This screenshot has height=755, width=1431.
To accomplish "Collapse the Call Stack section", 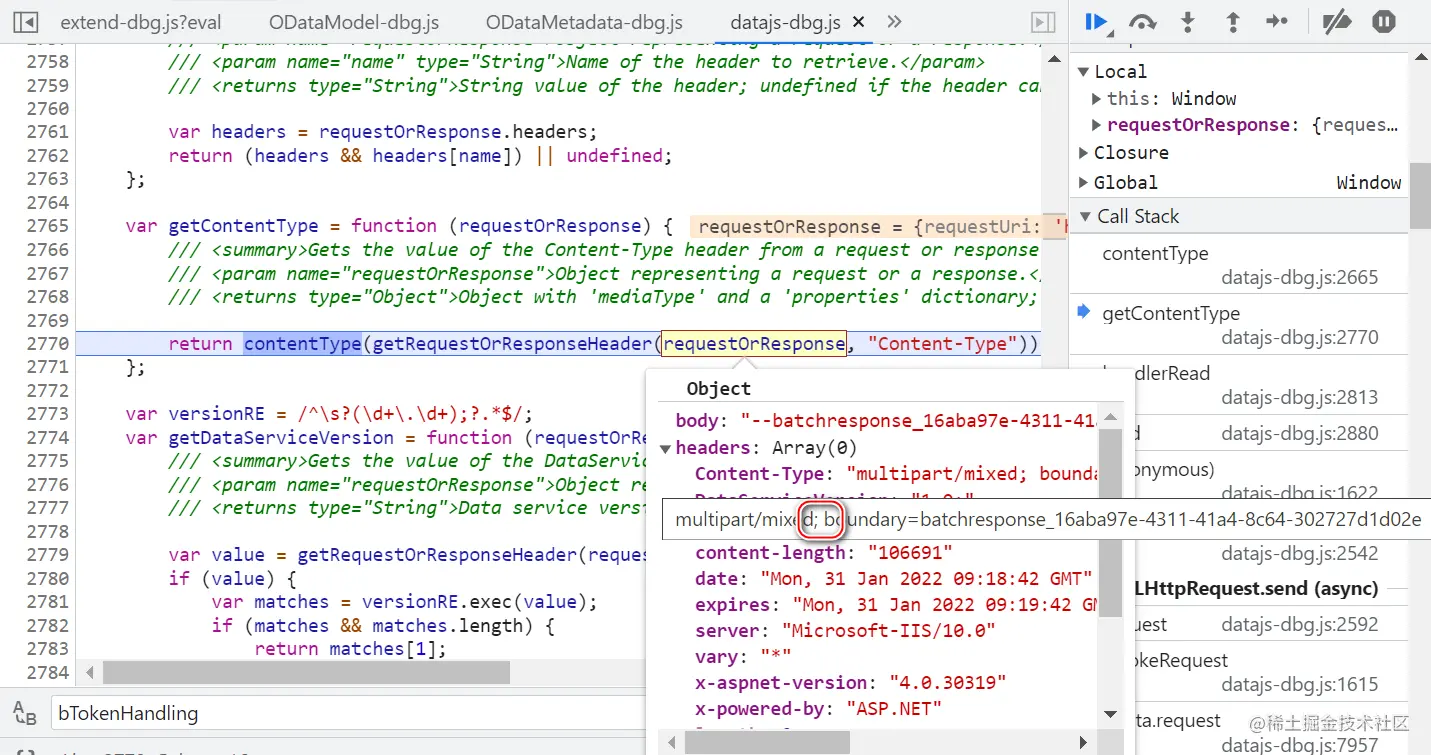I will [x=1083, y=216].
